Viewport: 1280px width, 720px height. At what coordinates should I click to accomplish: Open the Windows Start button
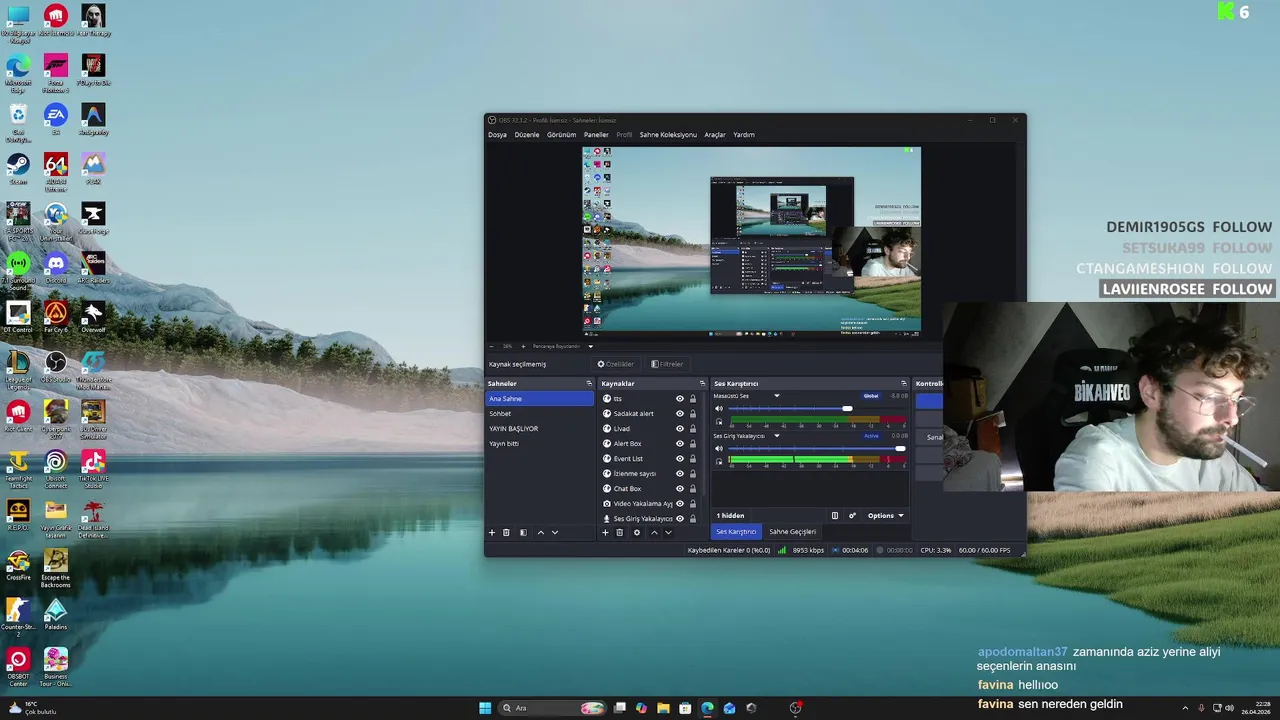485,708
